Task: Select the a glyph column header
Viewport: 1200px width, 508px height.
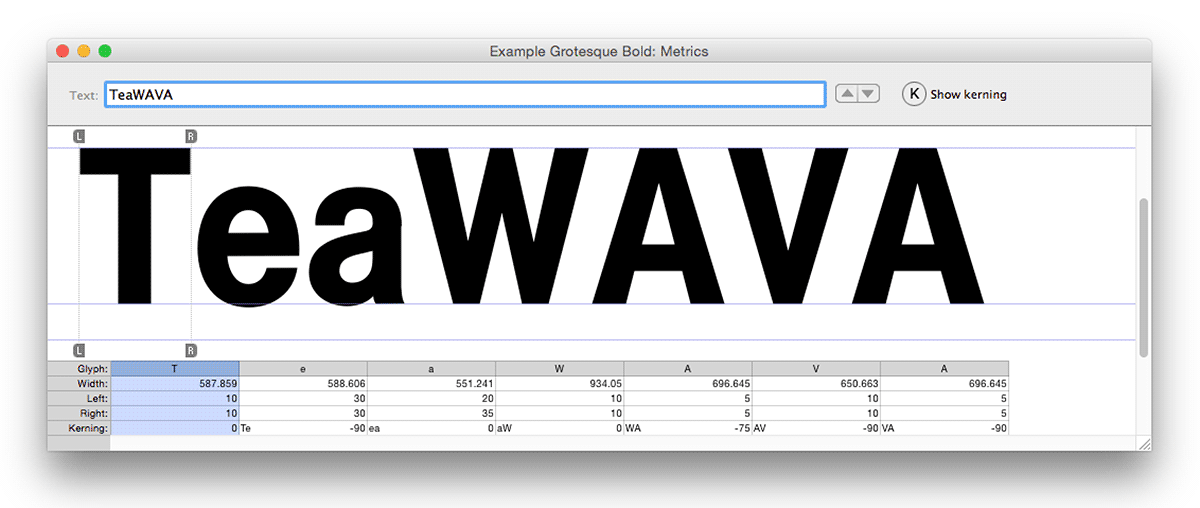Action: tap(431, 368)
